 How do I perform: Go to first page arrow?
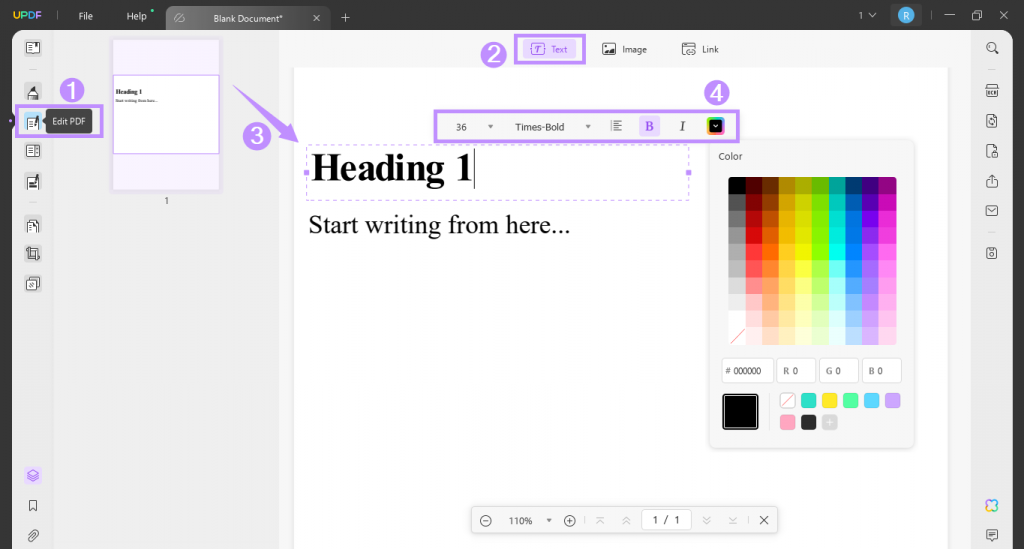pyautogui.click(x=600, y=520)
